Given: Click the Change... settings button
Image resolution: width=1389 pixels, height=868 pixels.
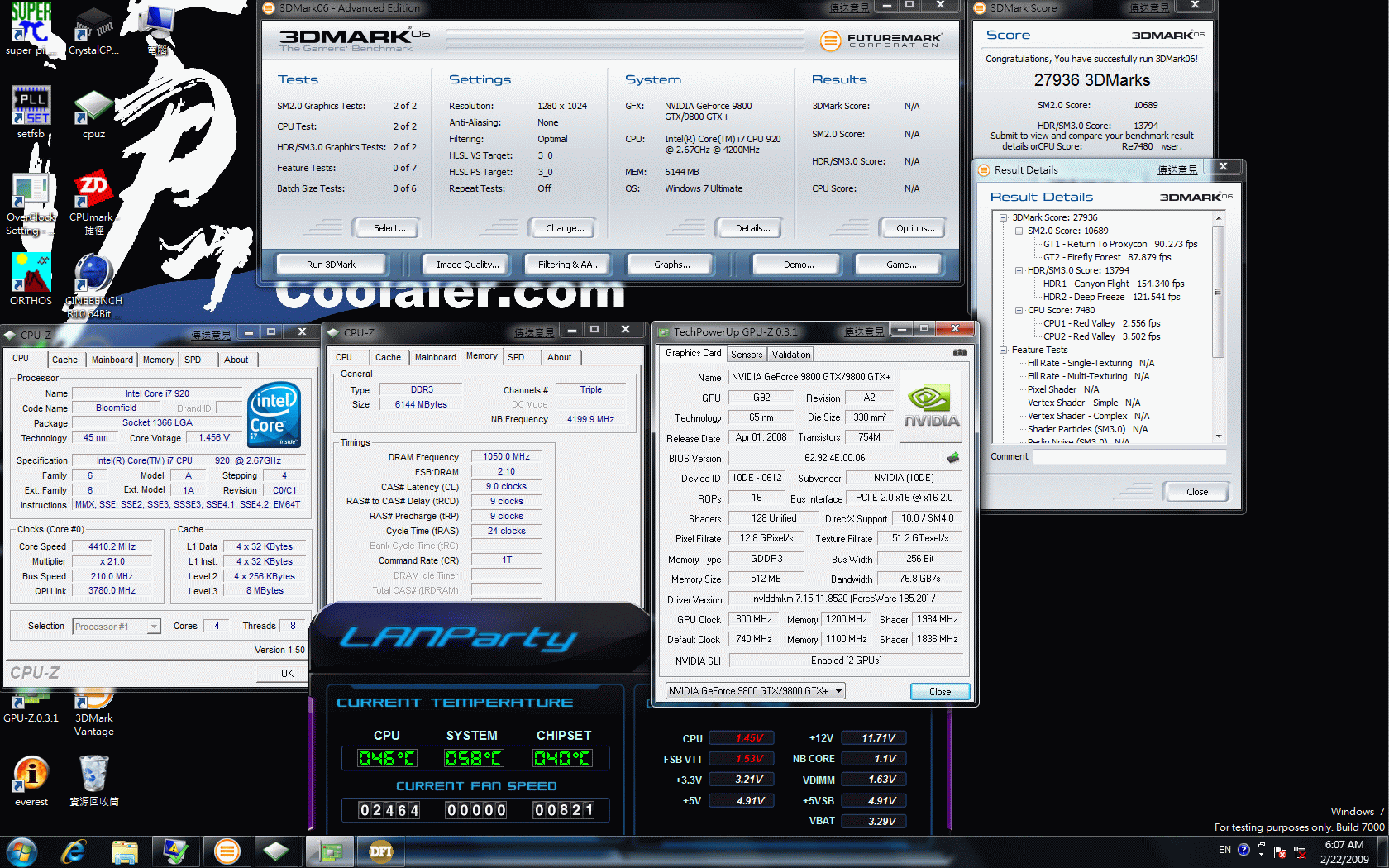Looking at the screenshot, I should coord(565,228).
